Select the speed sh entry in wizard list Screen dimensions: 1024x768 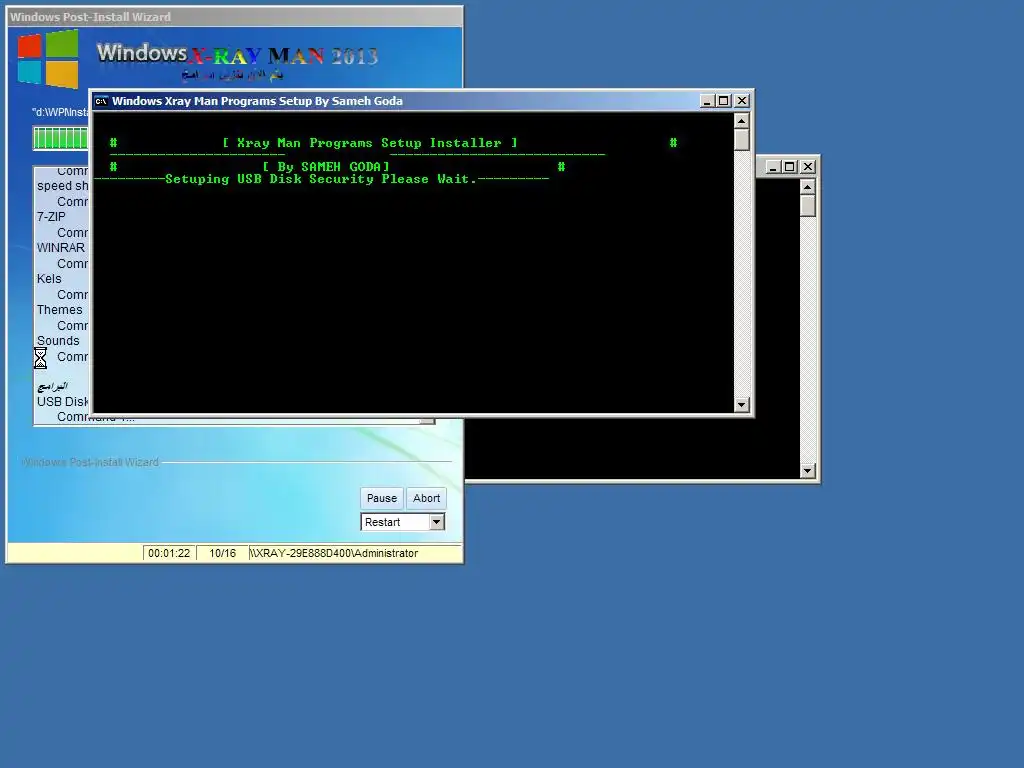(x=63, y=186)
